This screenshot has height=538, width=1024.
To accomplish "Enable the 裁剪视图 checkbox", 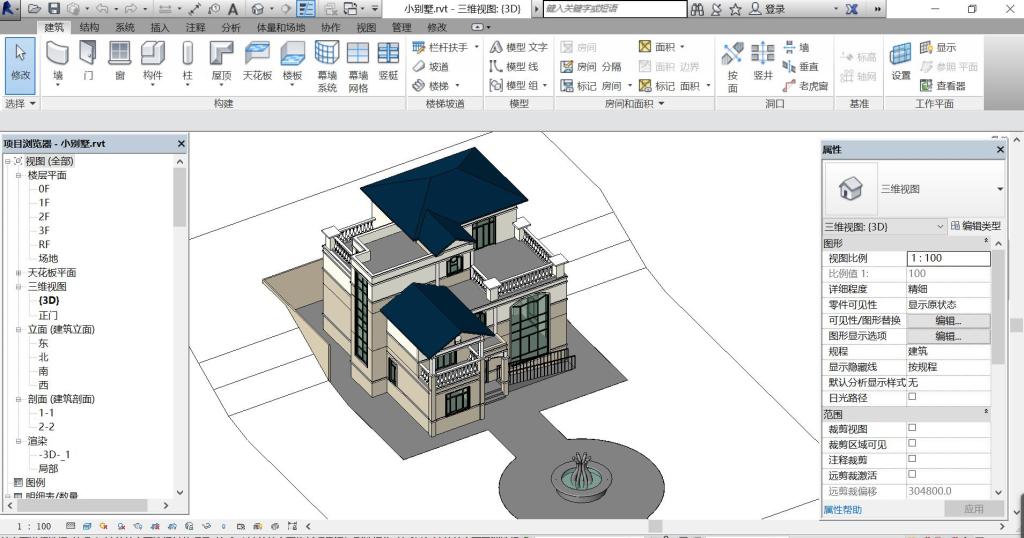I will click(x=911, y=428).
